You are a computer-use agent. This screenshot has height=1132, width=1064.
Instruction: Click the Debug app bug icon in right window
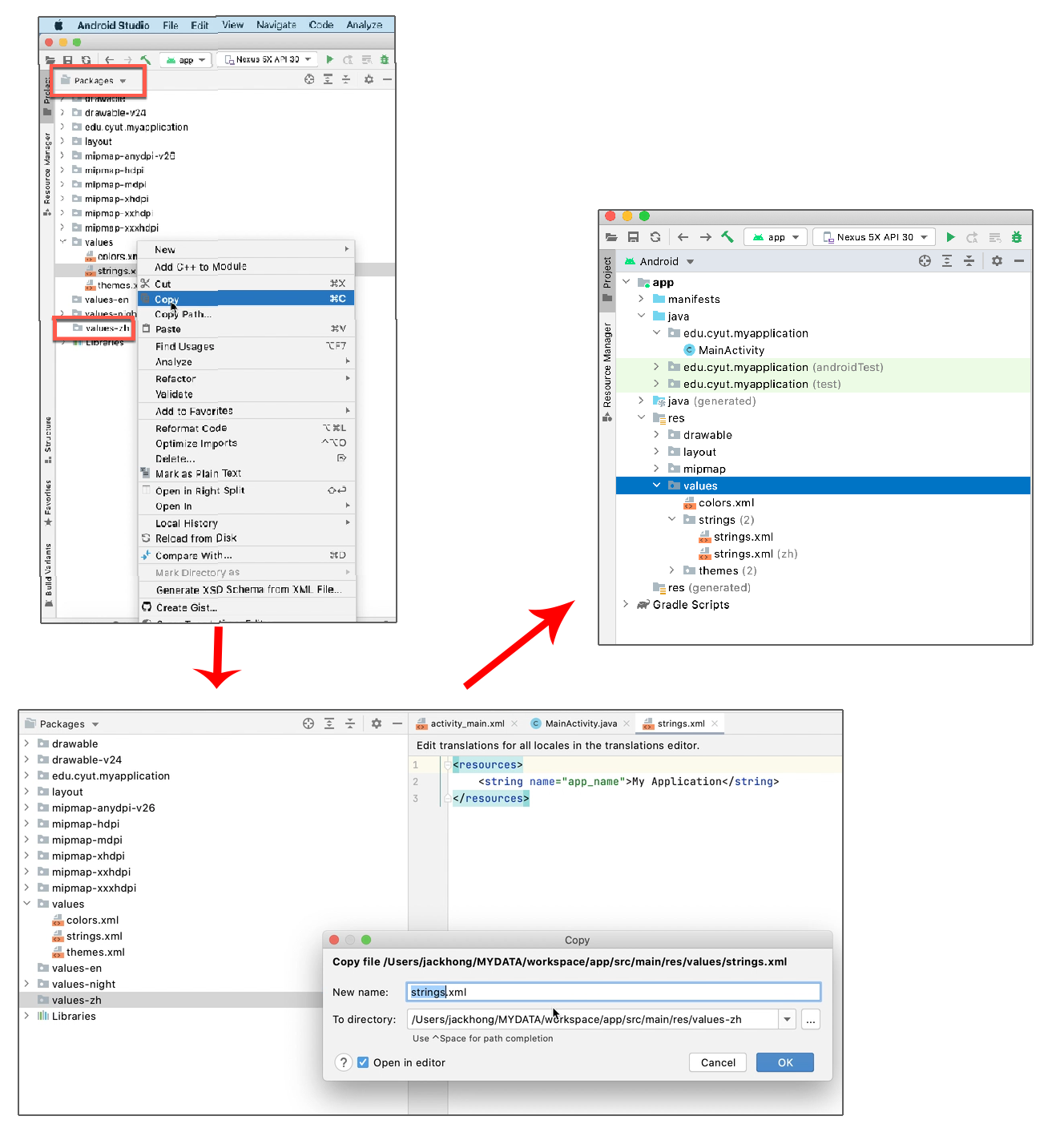(1017, 237)
